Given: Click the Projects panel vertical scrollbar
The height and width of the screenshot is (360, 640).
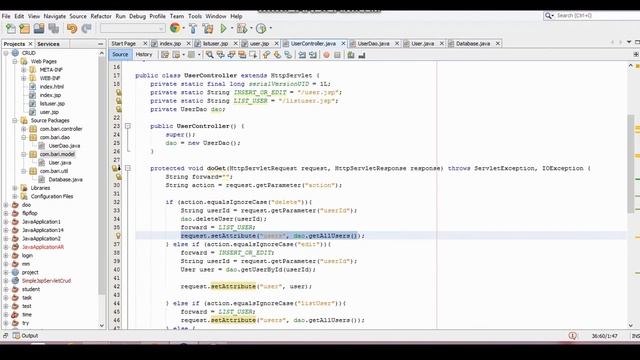Looking at the screenshot, I should 102,176.
